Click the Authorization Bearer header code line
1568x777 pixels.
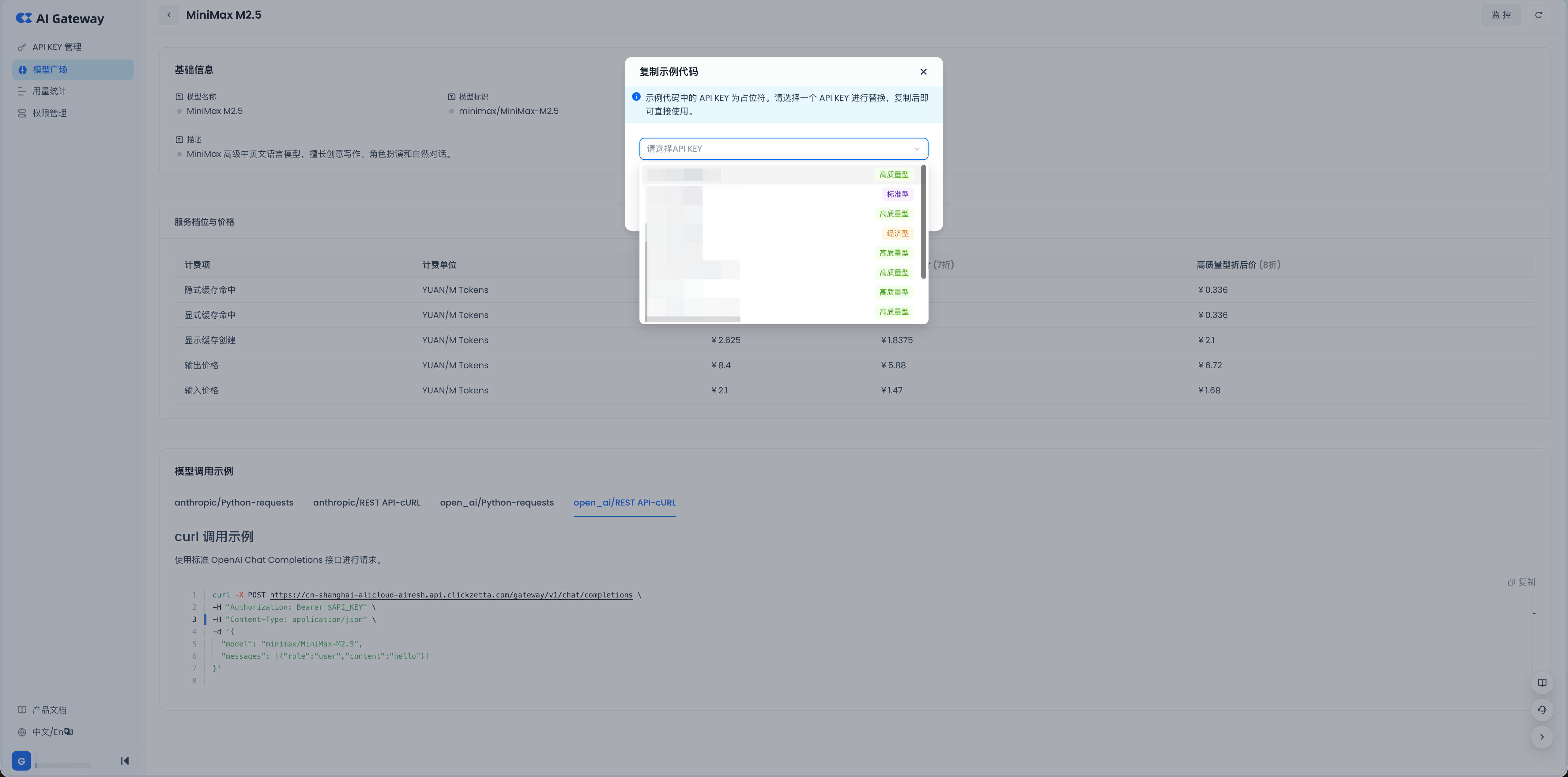pyautogui.click(x=294, y=607)
